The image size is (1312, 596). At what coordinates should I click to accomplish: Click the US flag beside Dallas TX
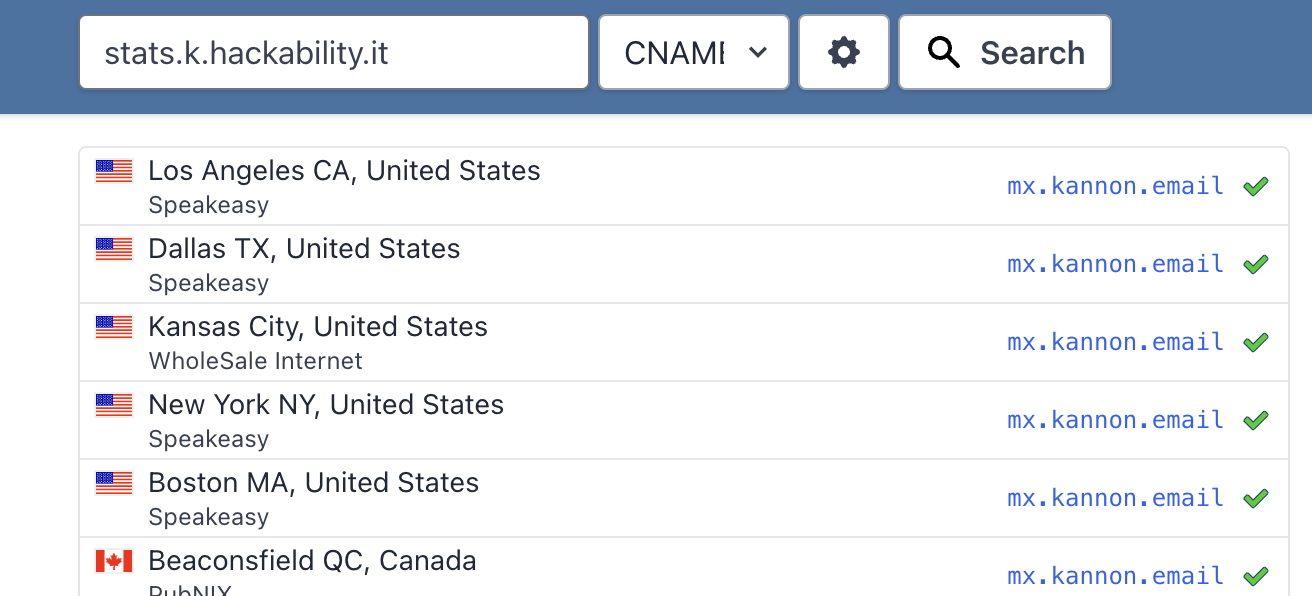click(114, 249)
